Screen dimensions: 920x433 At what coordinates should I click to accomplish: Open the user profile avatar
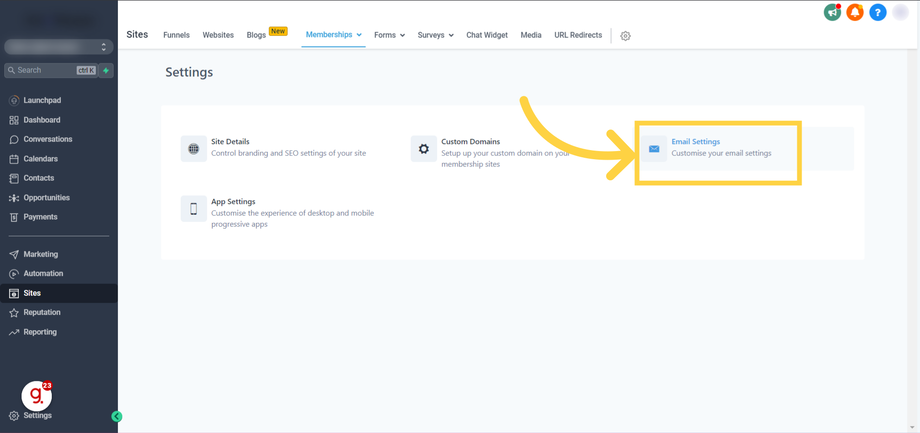click(900, 12)
